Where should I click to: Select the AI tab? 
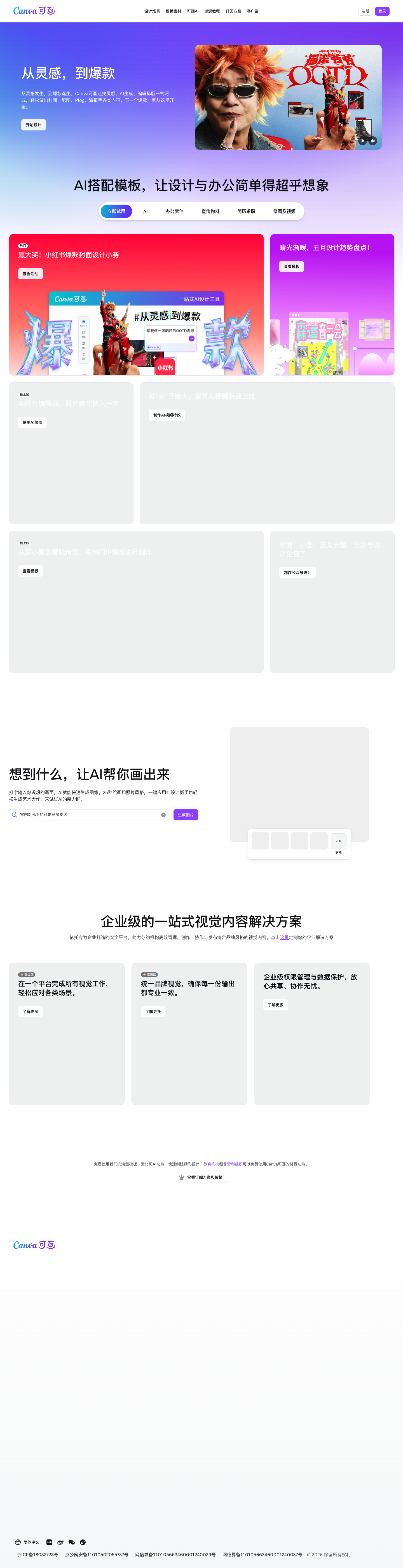click(146, 211)
